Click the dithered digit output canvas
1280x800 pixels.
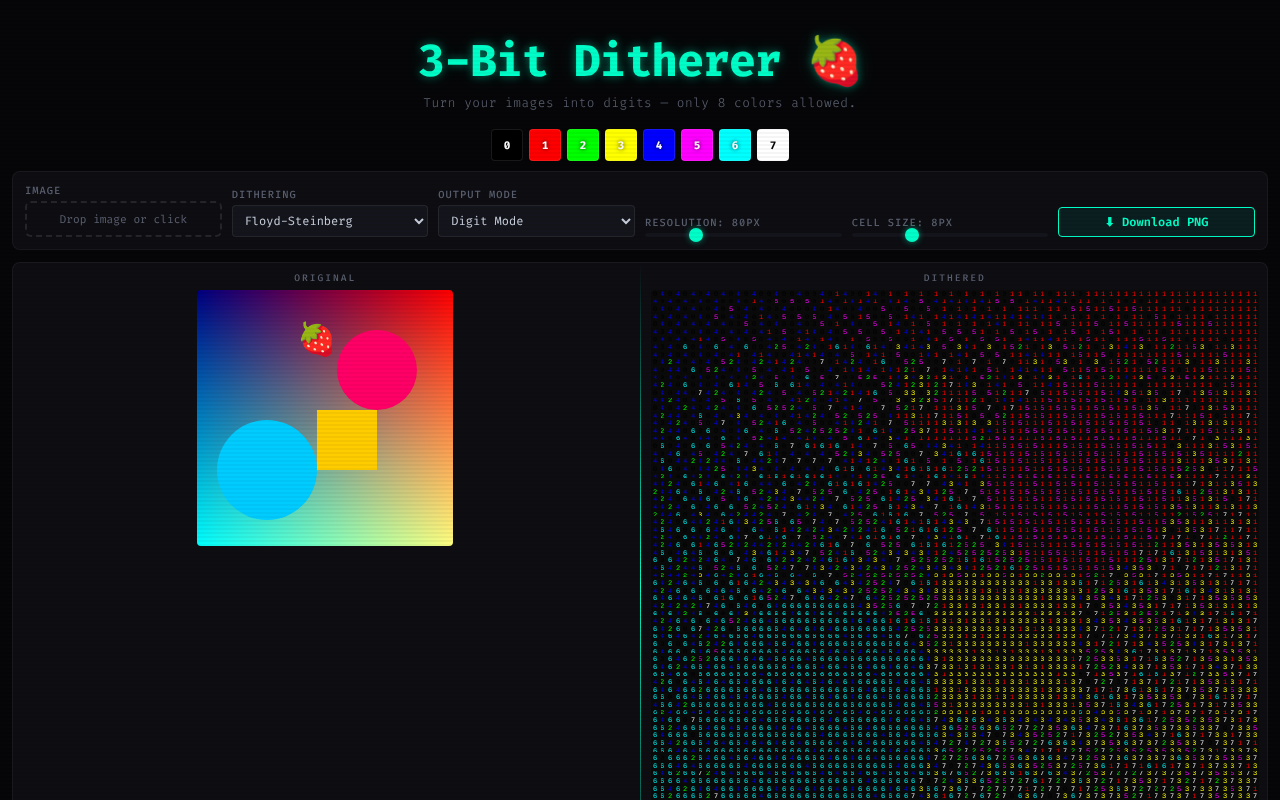coord(955,545)
